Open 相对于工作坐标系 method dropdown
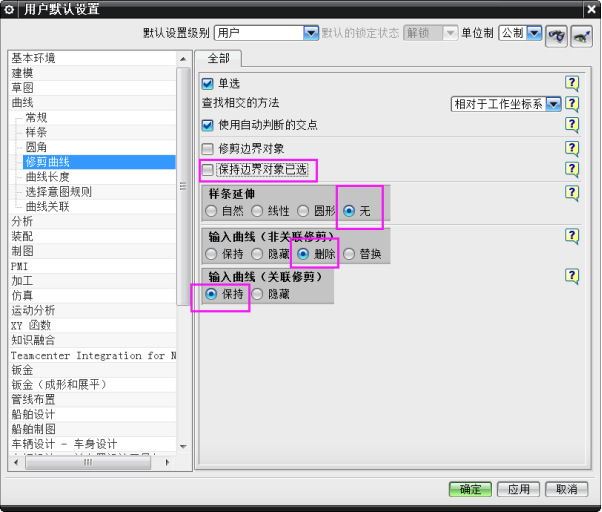 [x=553, y=104]
